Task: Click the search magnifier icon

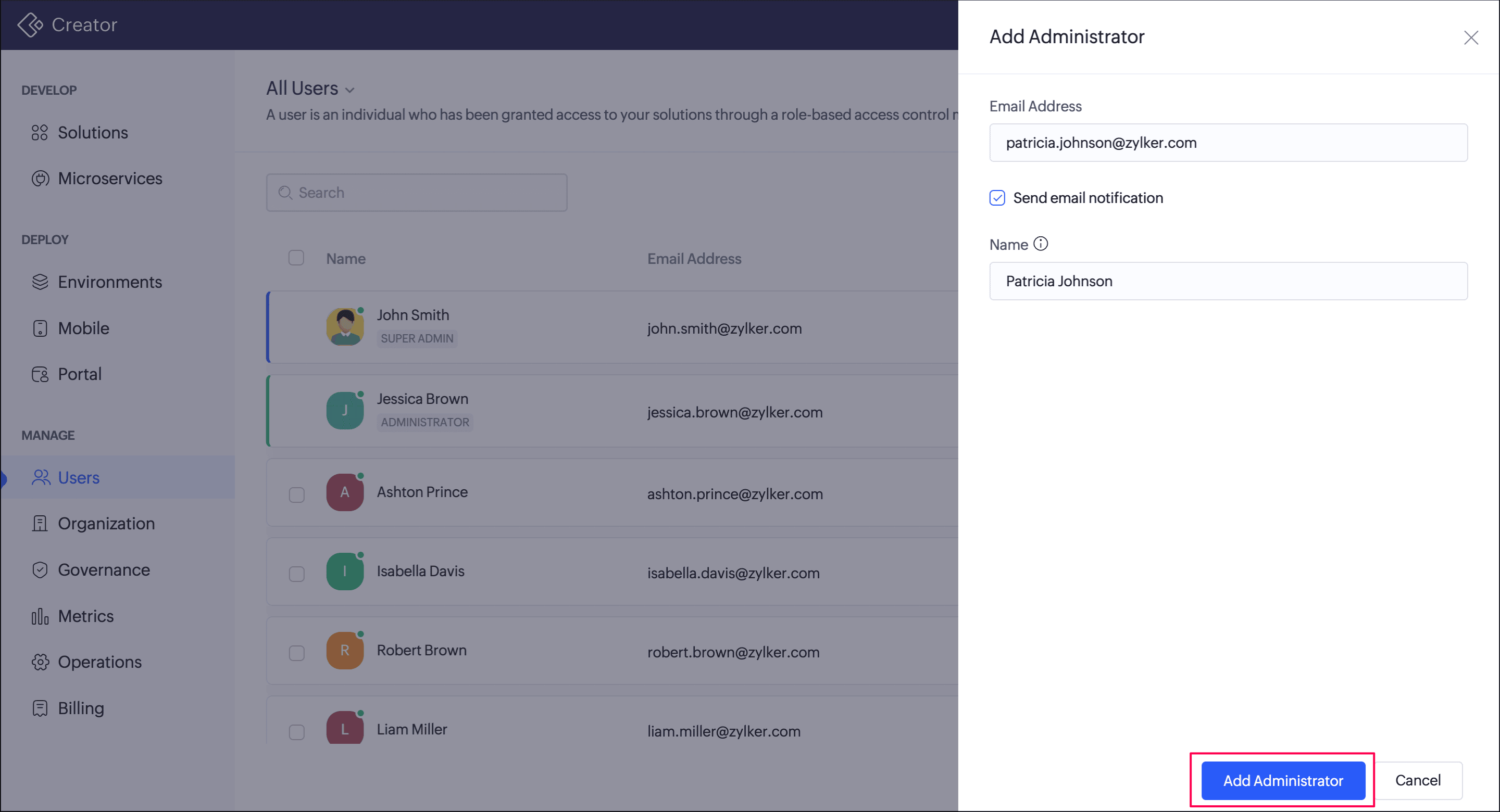Action: 285,193
